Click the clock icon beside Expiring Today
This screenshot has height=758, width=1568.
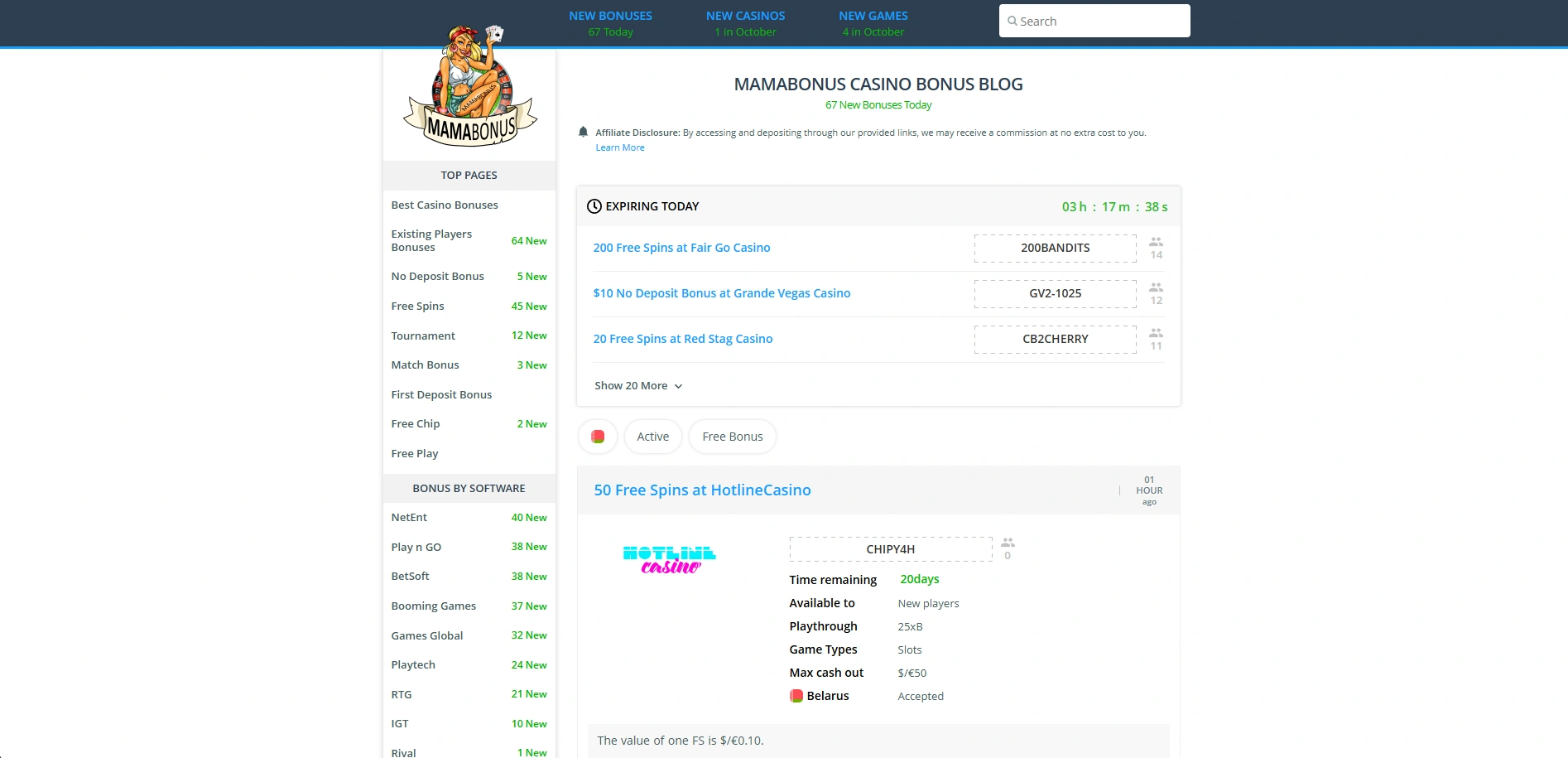click(x=594, y=206)
